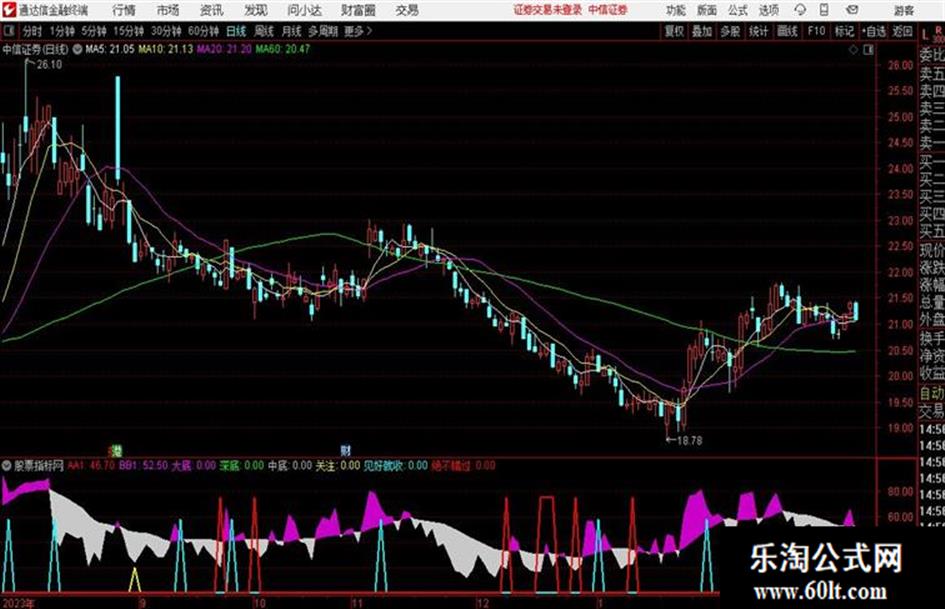Click the 换手 row in the quote panel

932,338
